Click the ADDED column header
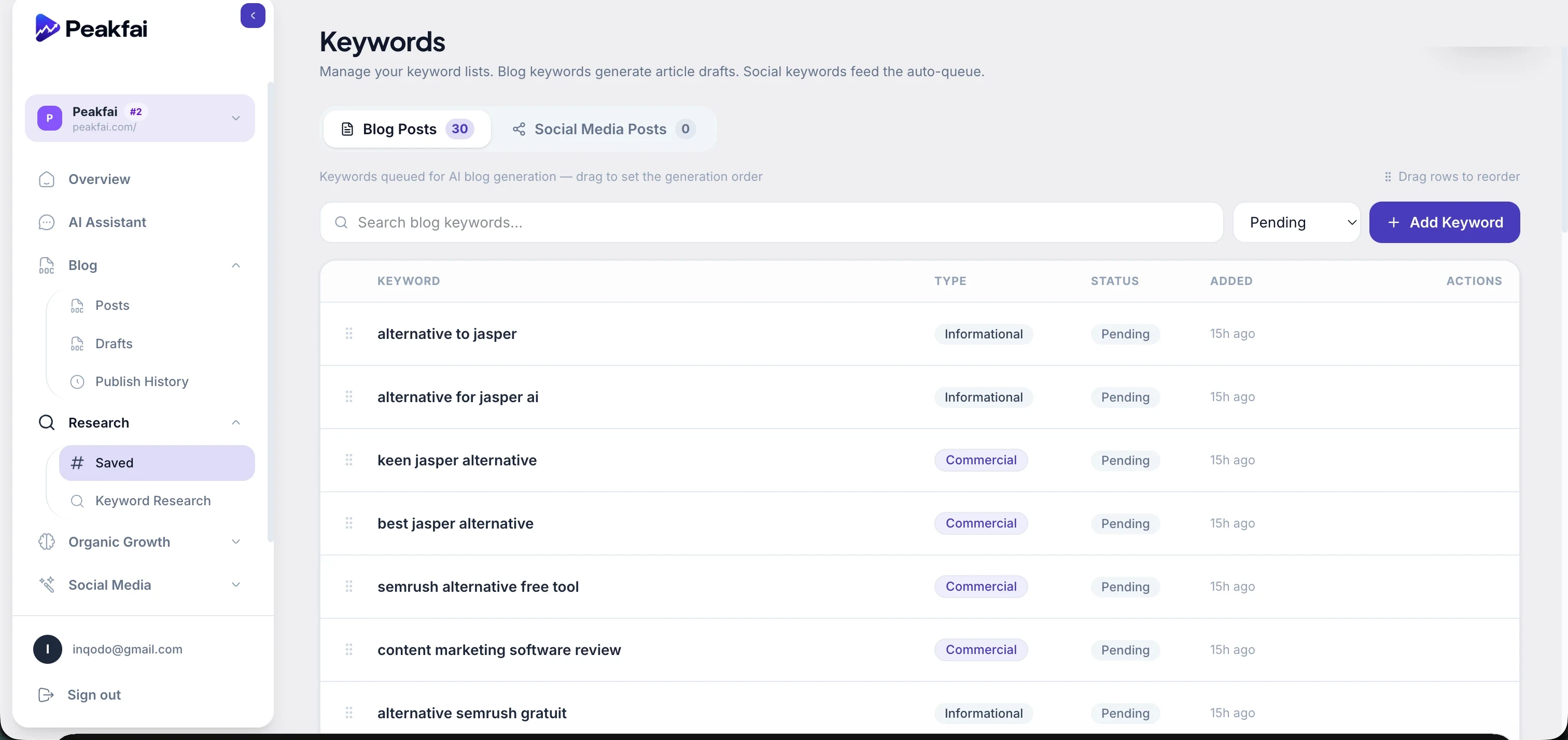 [x=1231, y=281]
